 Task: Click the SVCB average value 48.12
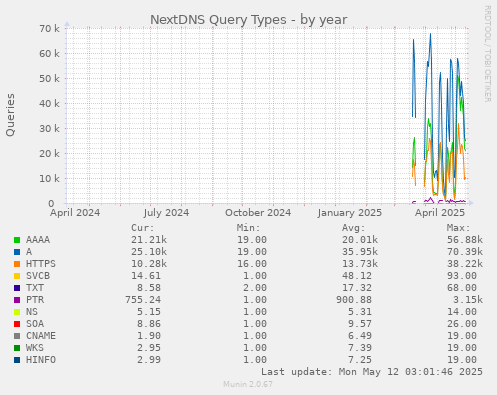357,276
